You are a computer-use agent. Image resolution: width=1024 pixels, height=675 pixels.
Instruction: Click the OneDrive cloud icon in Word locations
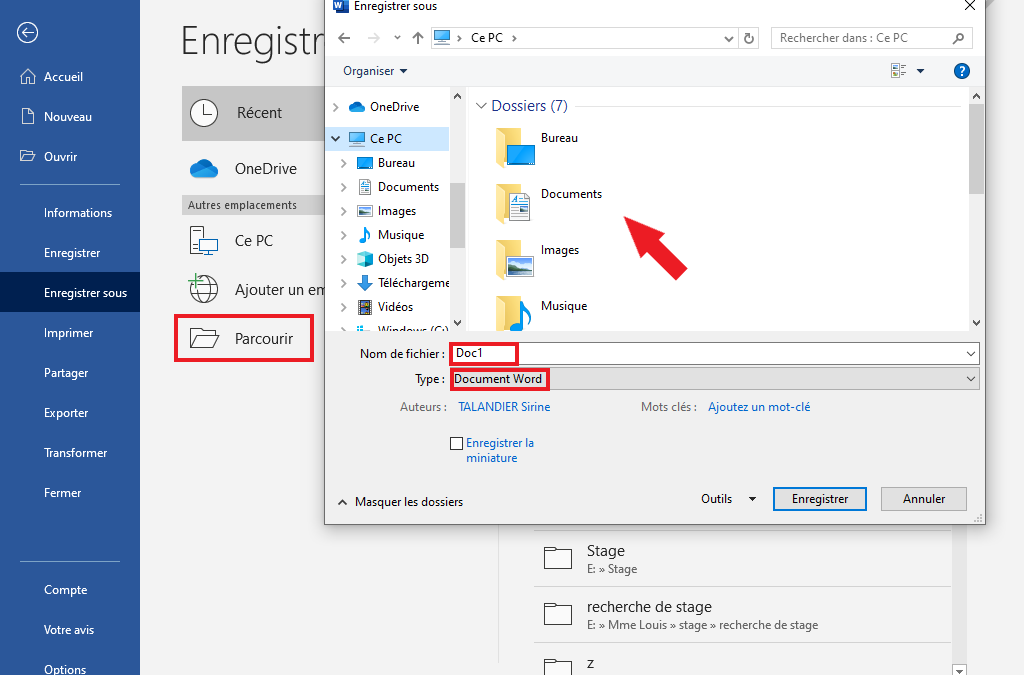204,169
